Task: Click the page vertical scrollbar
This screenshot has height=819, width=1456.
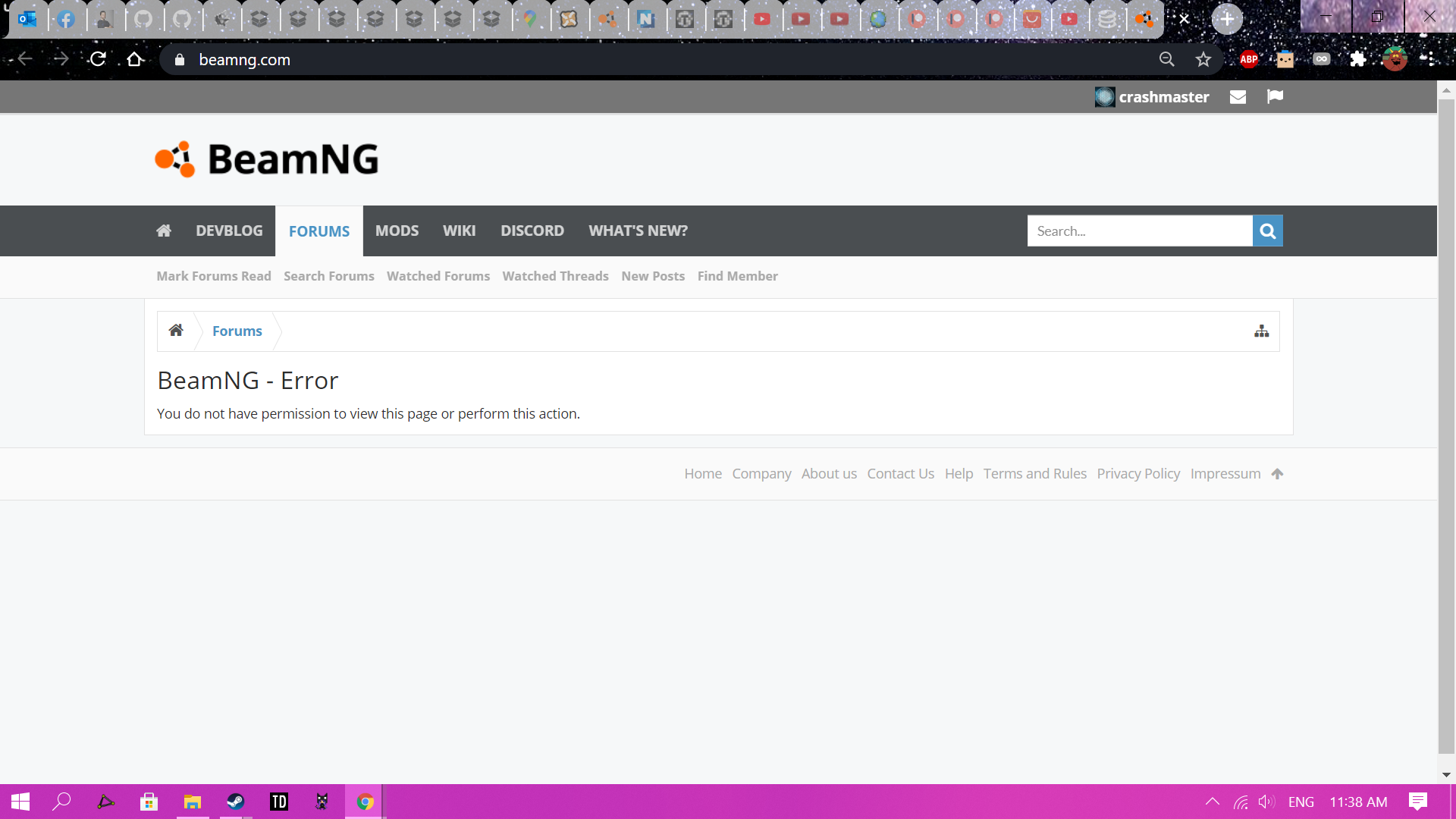Action: [x=1445, y=425]
